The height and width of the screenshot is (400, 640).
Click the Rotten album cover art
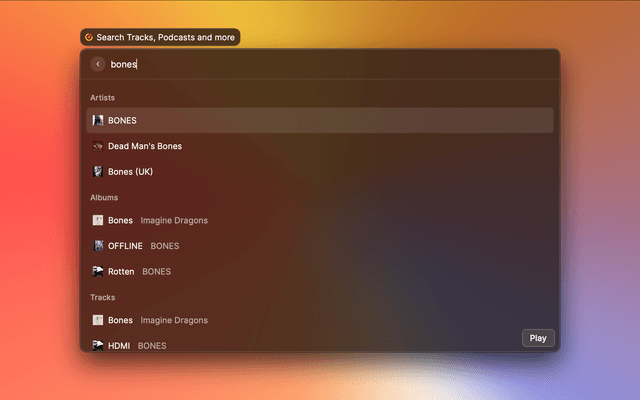98,271
